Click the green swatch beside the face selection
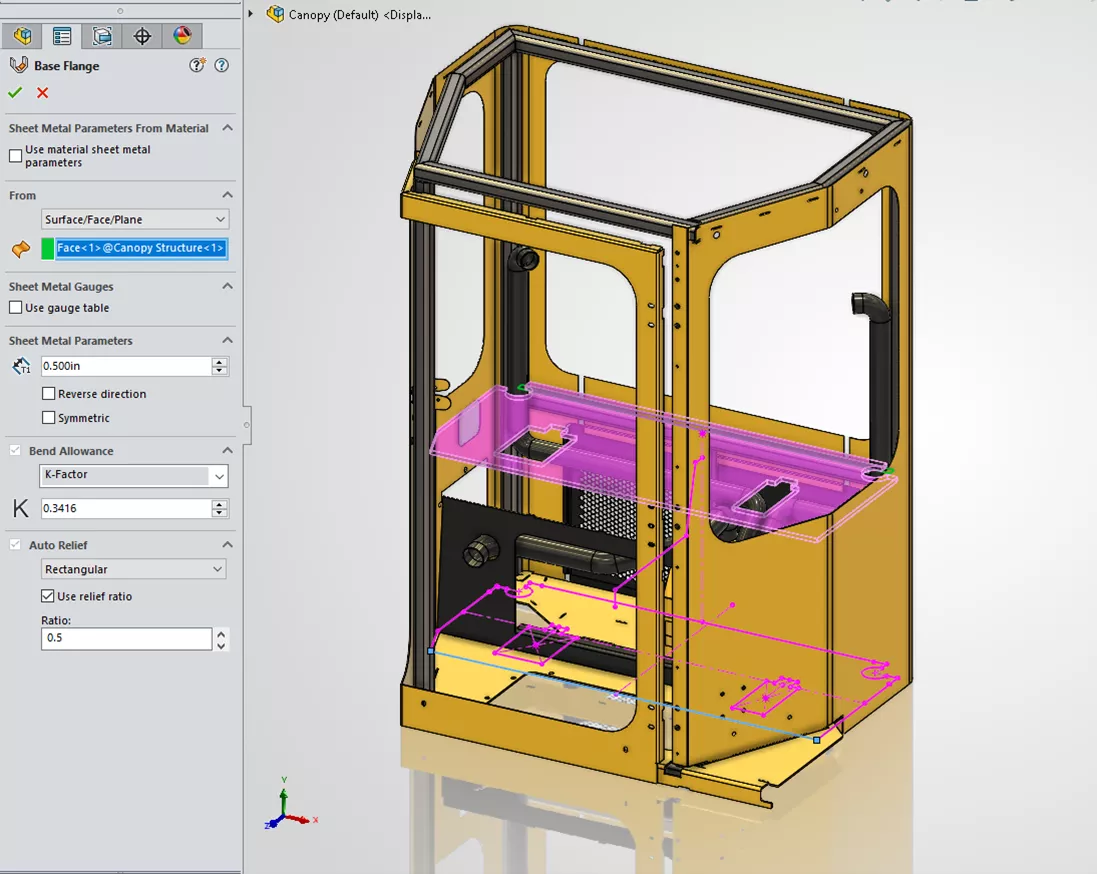The image size is (1097, 874). click(47, 249)
